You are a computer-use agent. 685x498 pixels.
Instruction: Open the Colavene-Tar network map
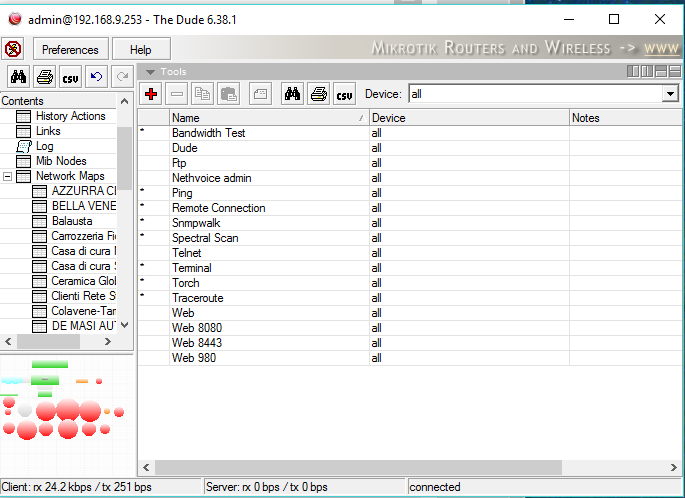click(x=84, y=311)
